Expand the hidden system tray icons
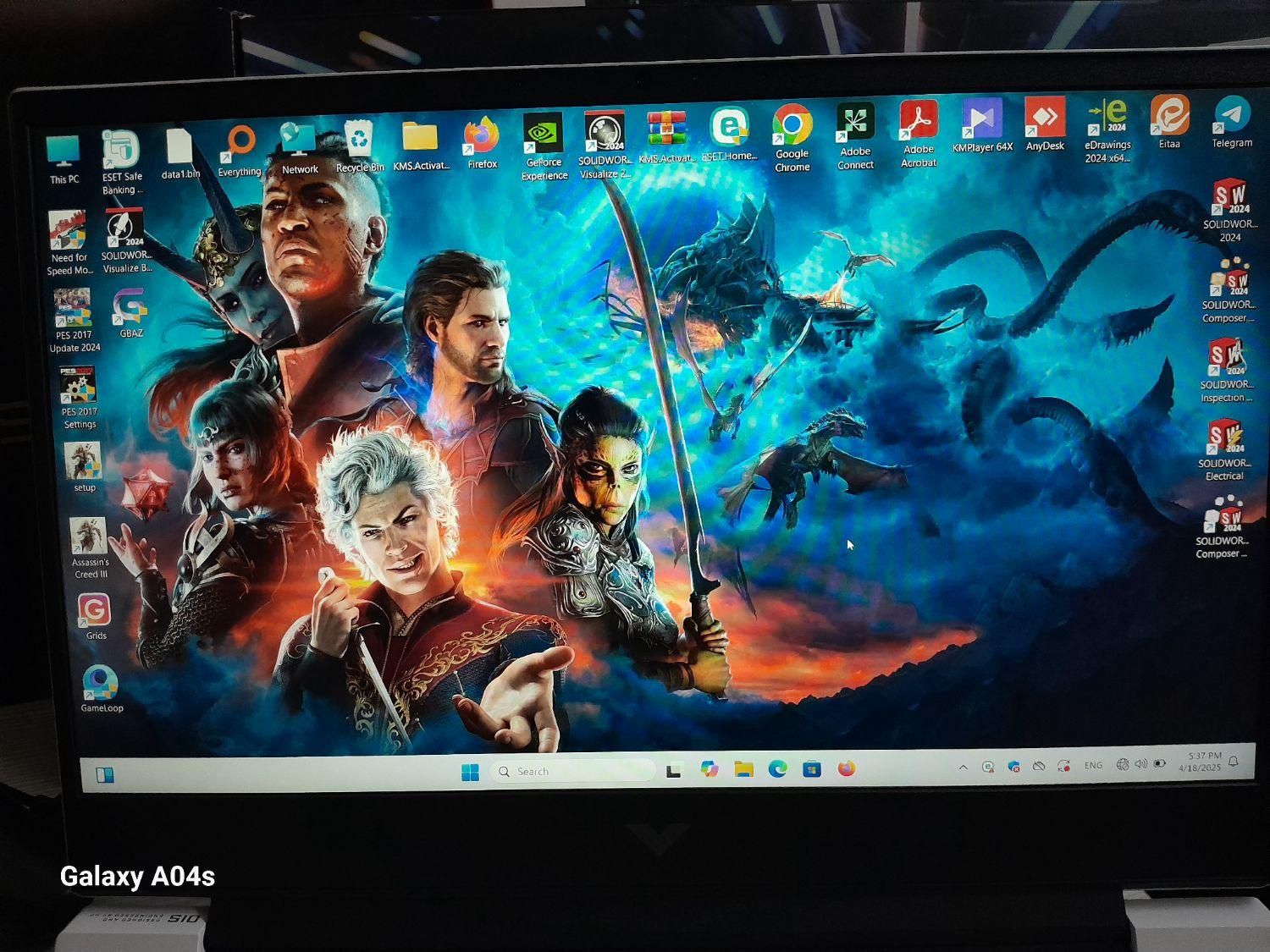The height and width of the screenshot is (952, 1270). [x=963, y=767]
